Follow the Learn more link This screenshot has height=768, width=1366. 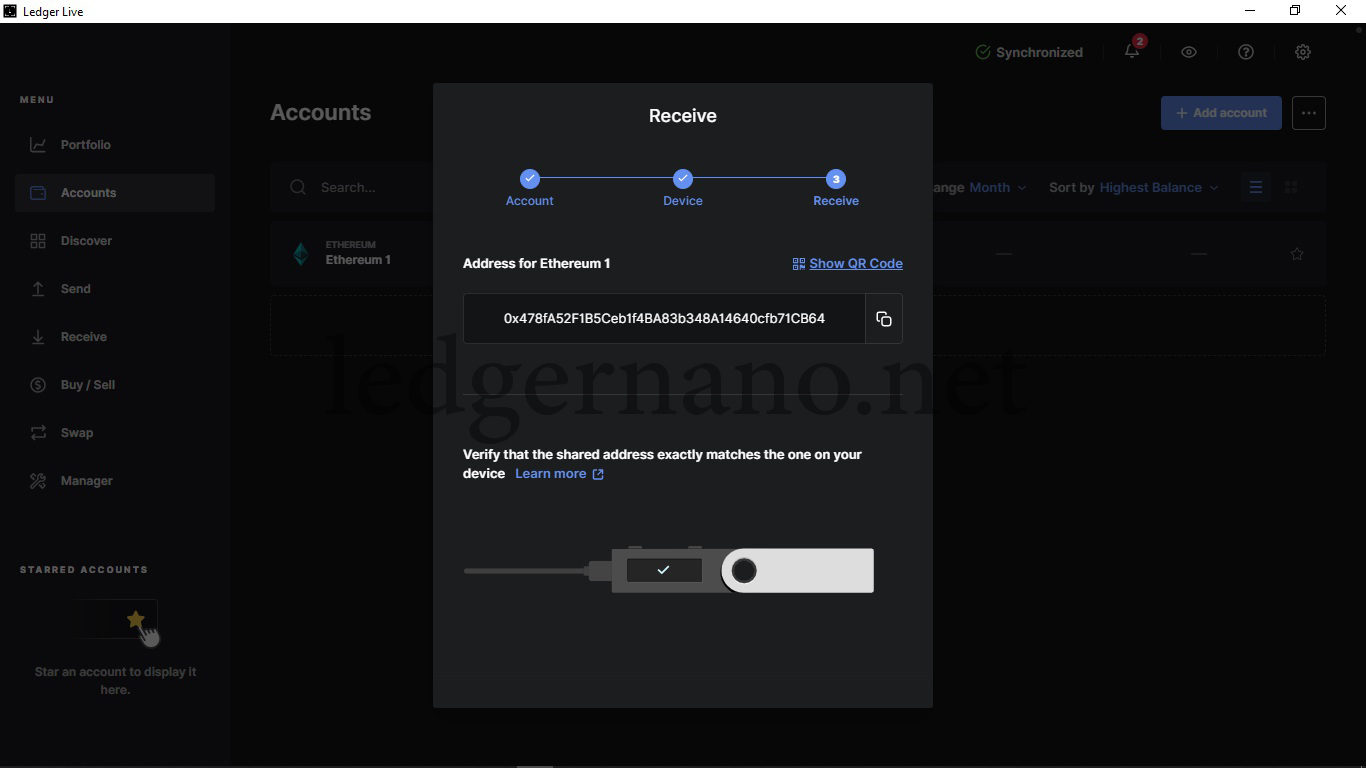tap(551, 474)
